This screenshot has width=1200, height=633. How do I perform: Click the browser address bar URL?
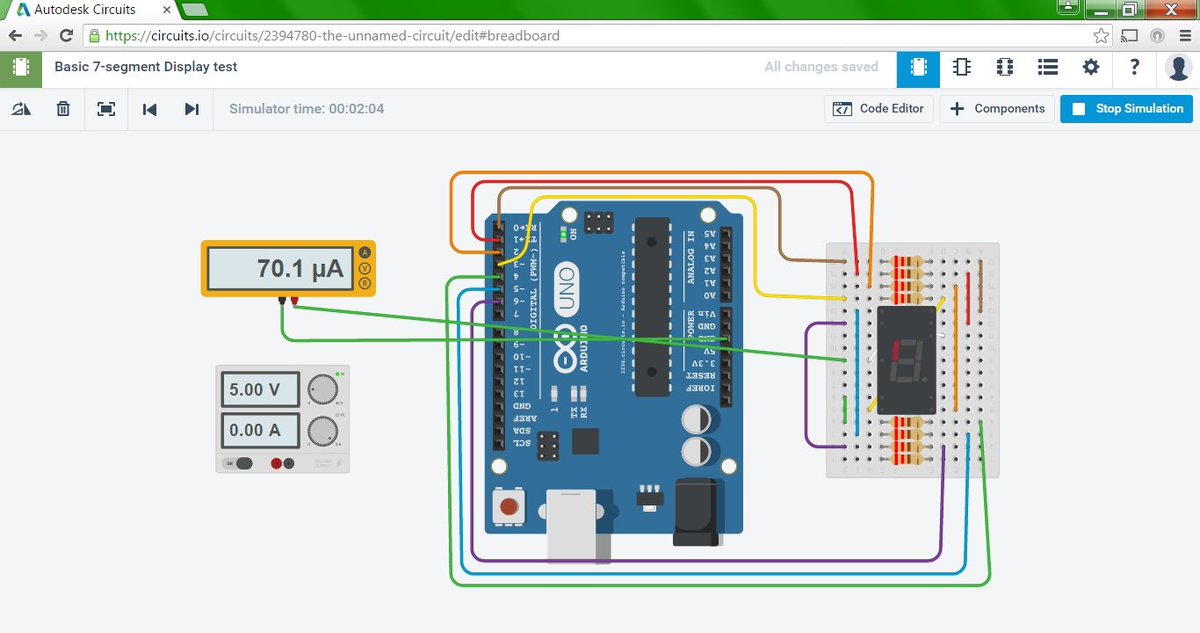coord(332,35)
